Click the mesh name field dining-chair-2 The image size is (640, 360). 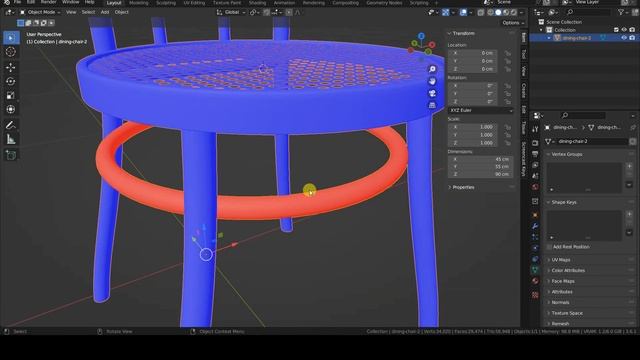coord(591,142)
